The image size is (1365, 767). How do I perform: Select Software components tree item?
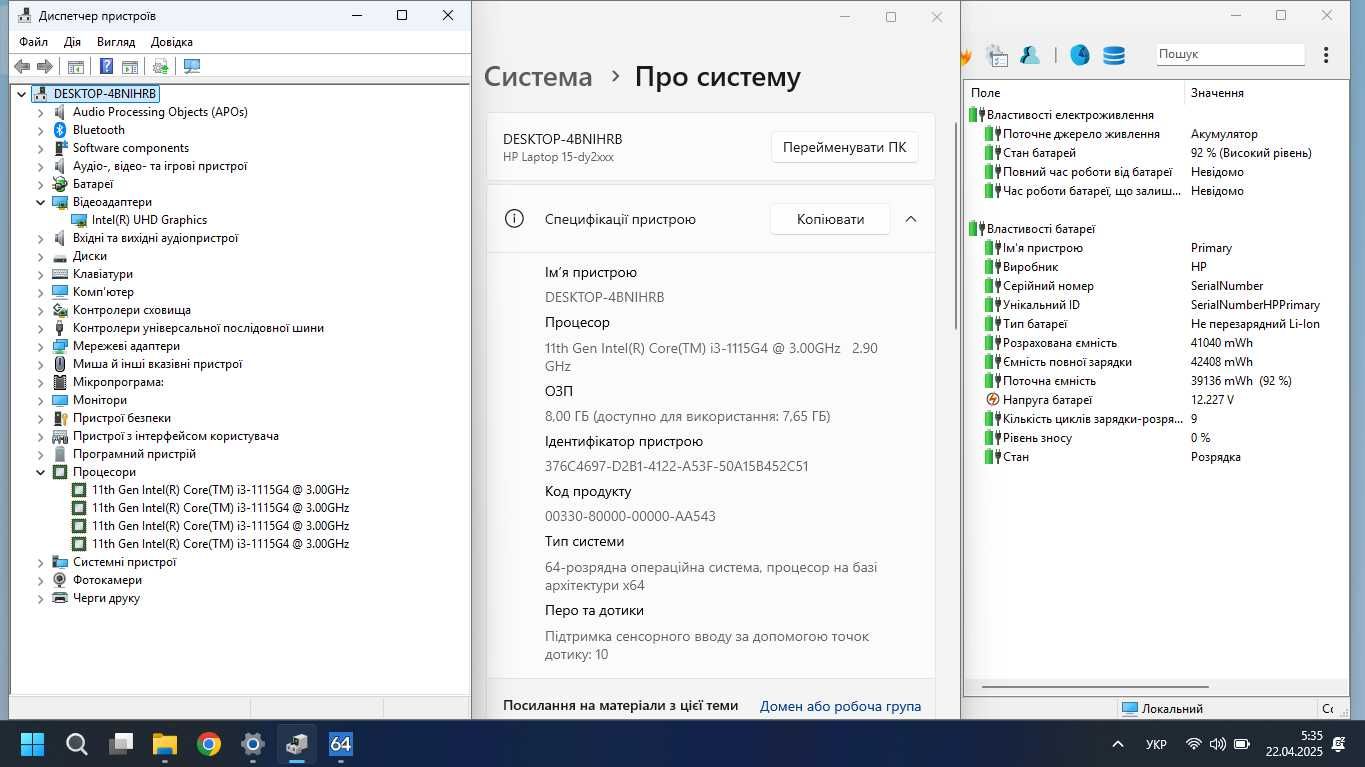coord(130,148)
